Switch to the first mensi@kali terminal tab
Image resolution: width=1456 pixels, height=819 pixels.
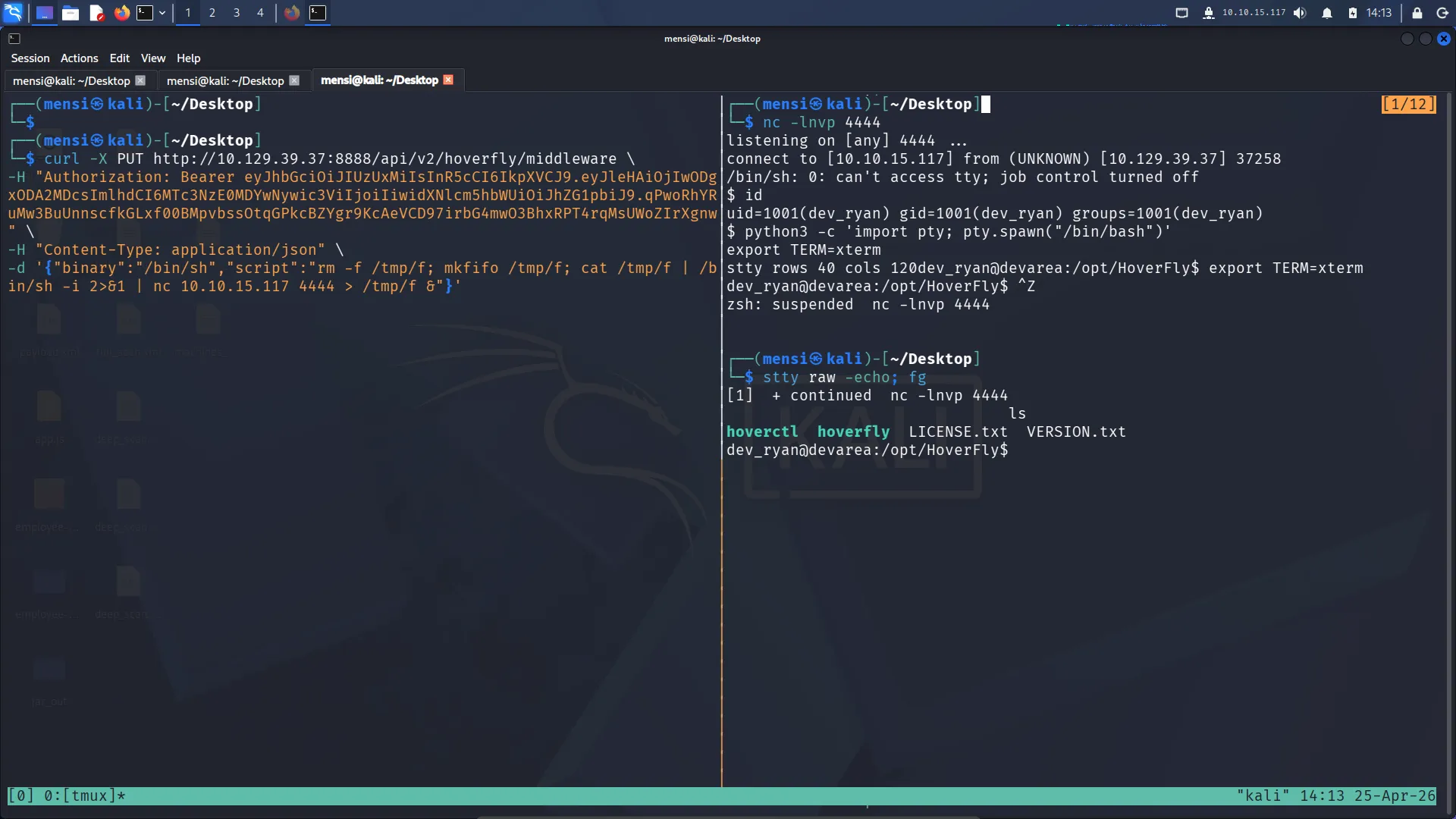pyautogui.click(x=71, y=80)
